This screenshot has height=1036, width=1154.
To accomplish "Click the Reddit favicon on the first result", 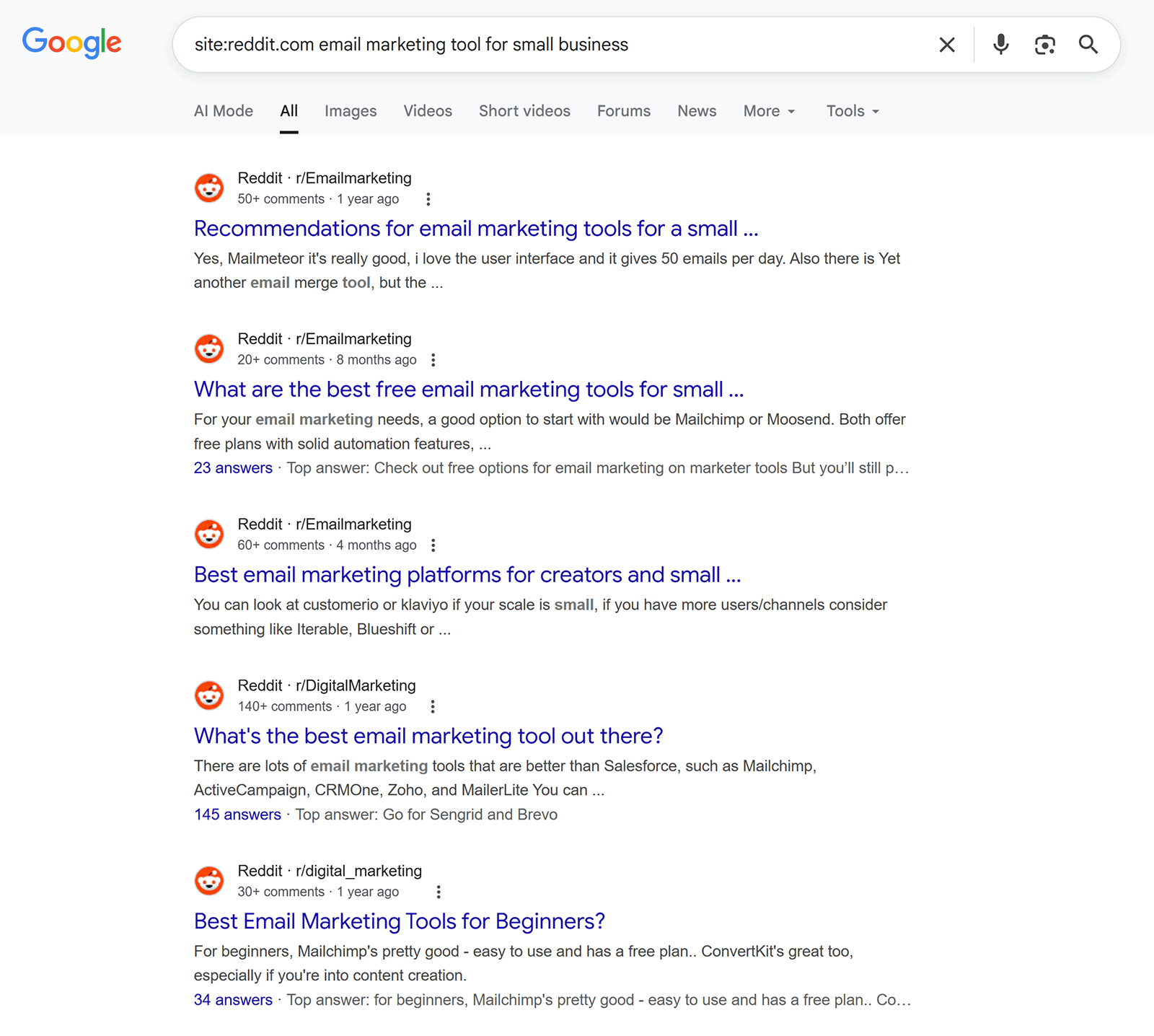I will click(x=208, y=188).
